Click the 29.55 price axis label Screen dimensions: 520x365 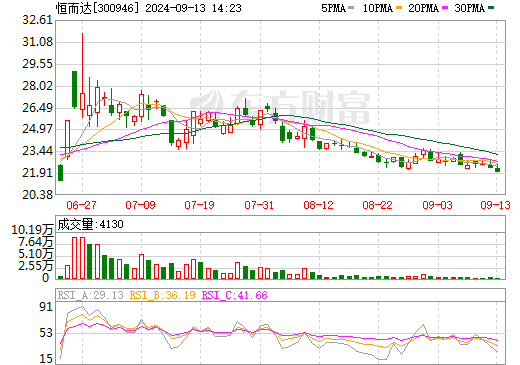click(38, 64)
